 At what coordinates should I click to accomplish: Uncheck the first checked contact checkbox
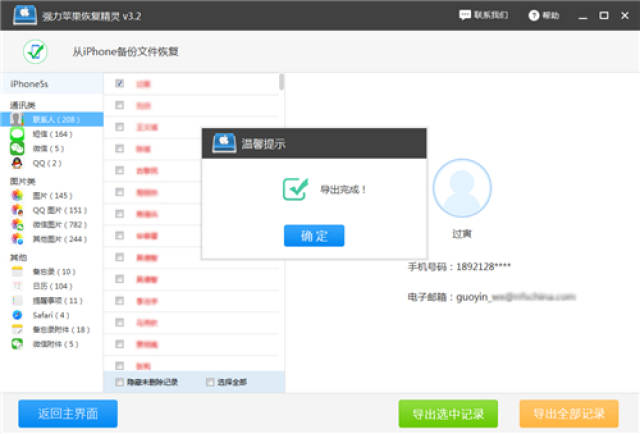pyautogui.click(x=120, y=83)
